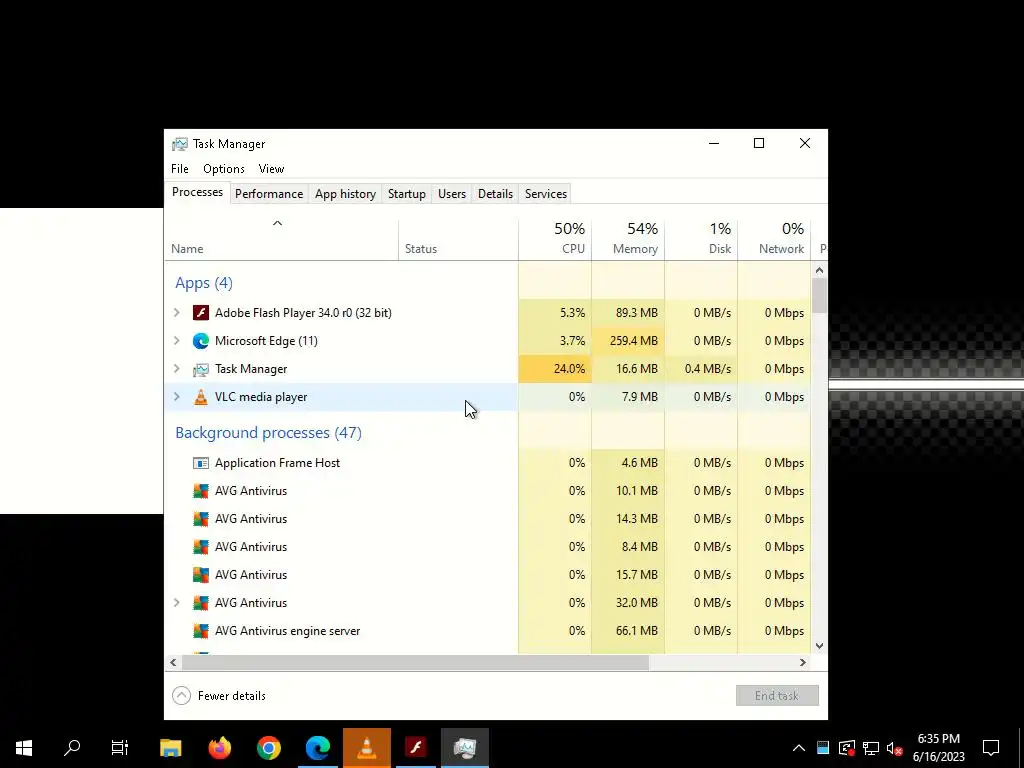
Task: Launch Google Chrome from the taskbar
Action: pyautogui.click(x=268, y=748)
